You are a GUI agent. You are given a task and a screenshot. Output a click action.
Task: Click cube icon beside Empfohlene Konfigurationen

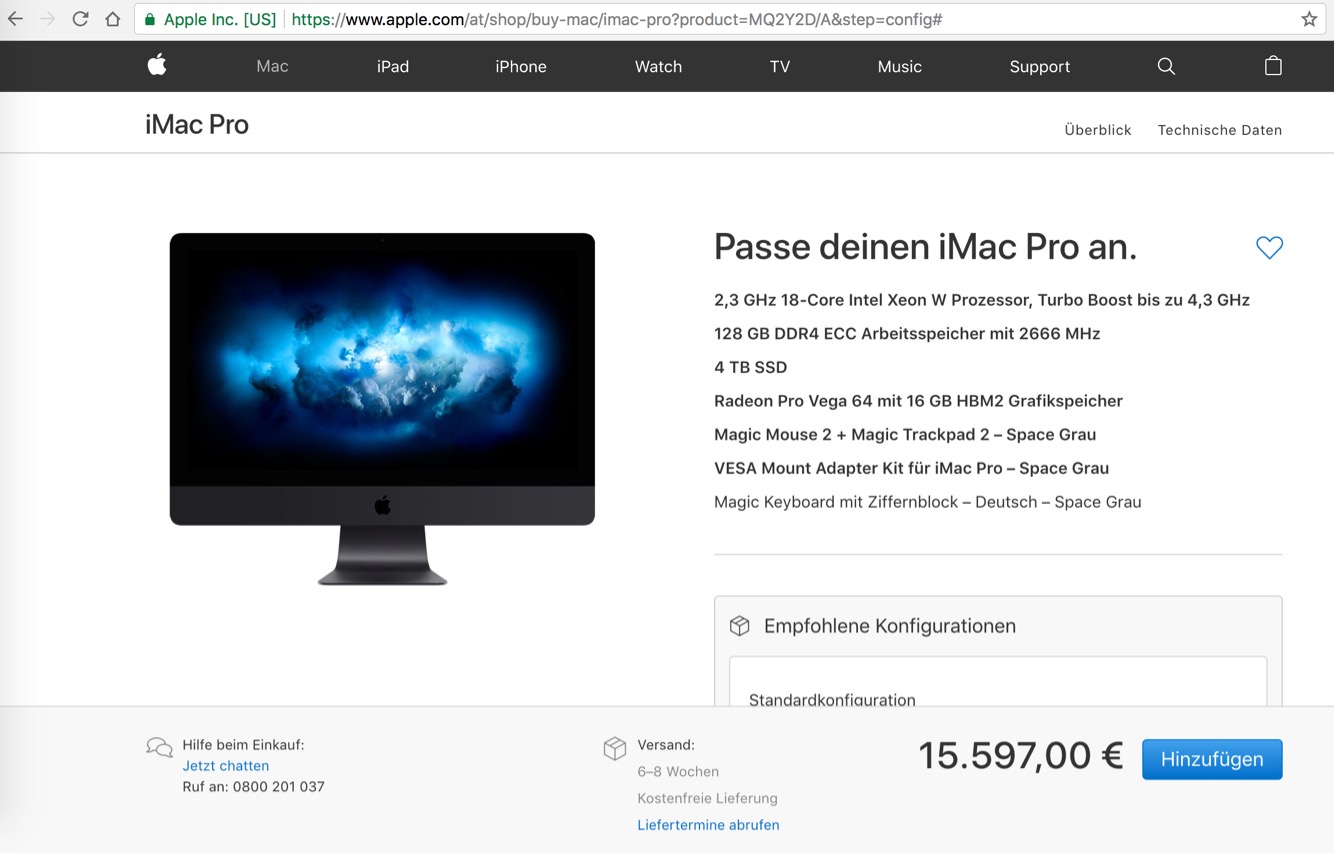click(740, 626)
